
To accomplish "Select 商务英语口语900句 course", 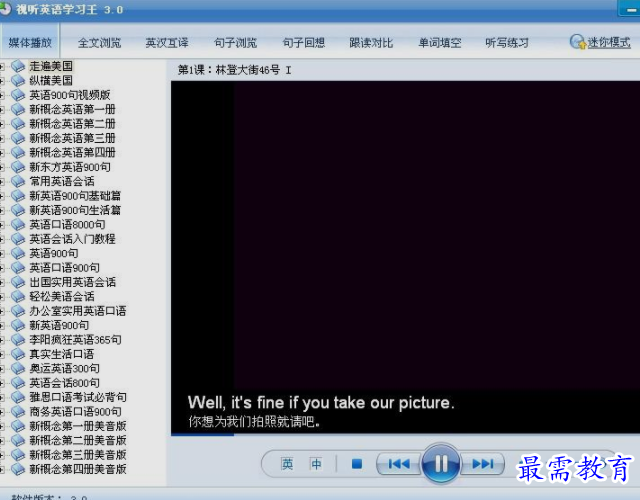I will pos(76,411).
